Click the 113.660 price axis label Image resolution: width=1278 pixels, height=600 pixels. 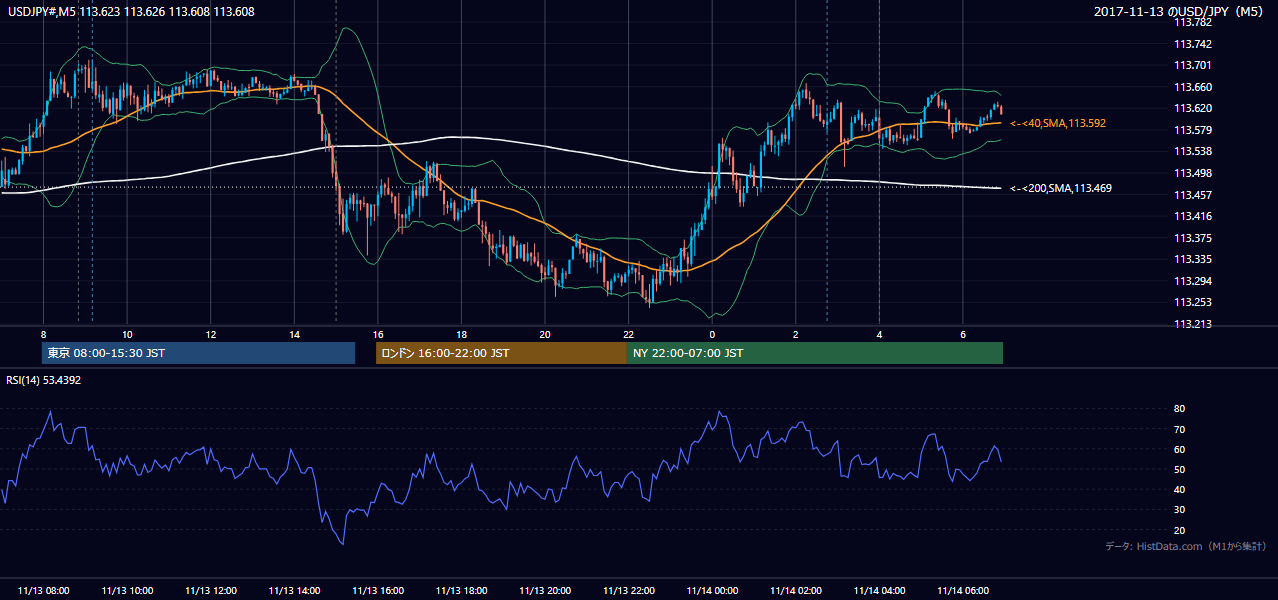pos(1192,87)
